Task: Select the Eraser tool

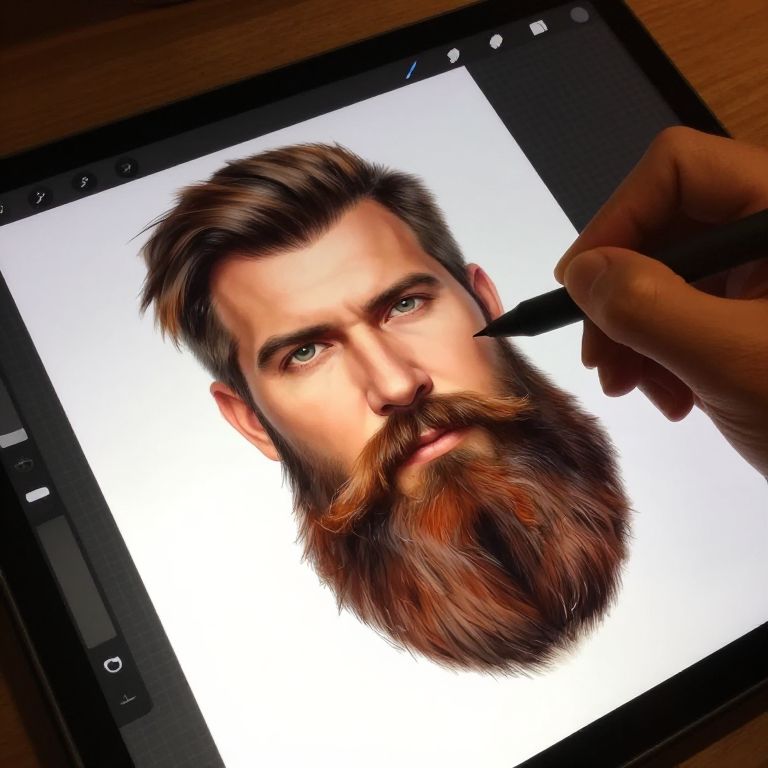Action: pyautogui.click(x=495, y=42)
